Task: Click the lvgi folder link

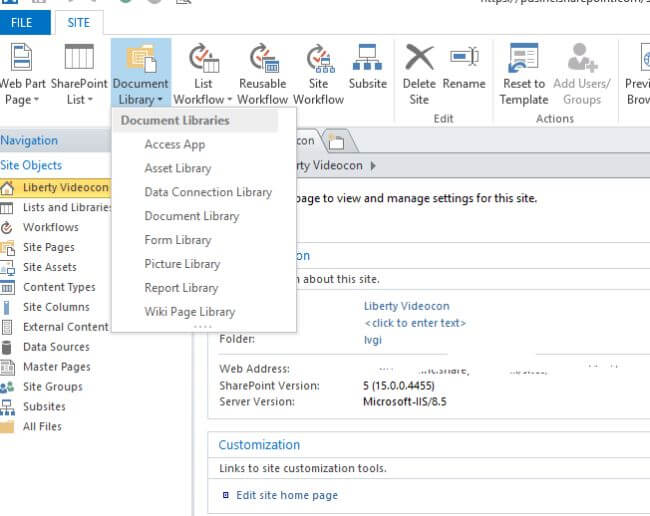Action: pyautogui.click(x=373, y=340)
